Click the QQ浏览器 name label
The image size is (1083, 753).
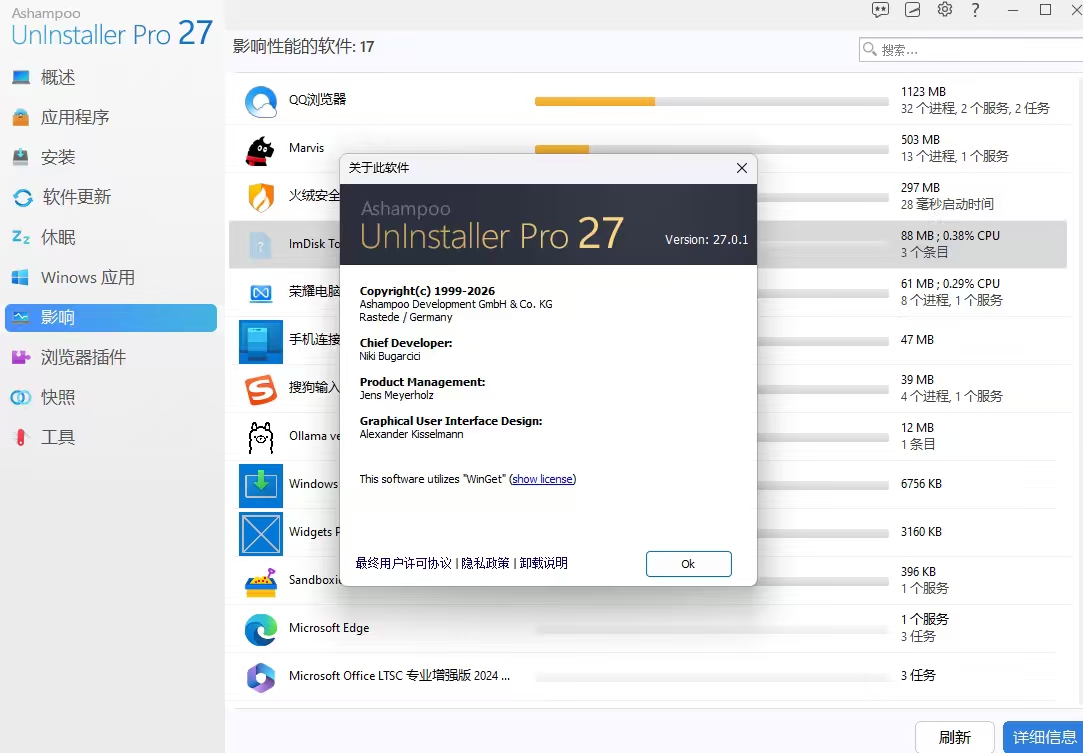[317, 99]
